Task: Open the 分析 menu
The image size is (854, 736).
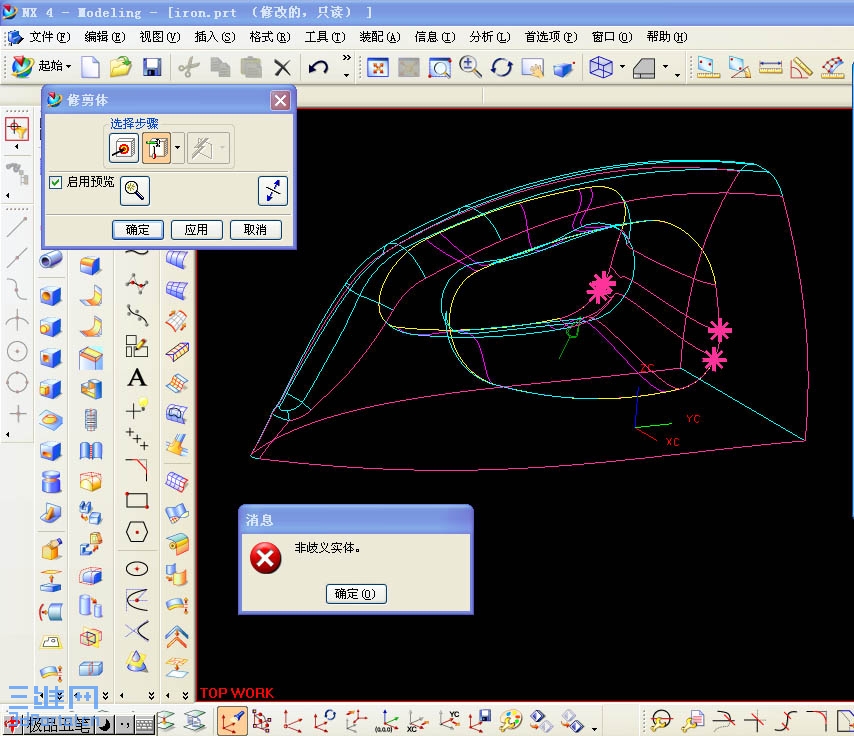Action: click(x=488, y=37)
